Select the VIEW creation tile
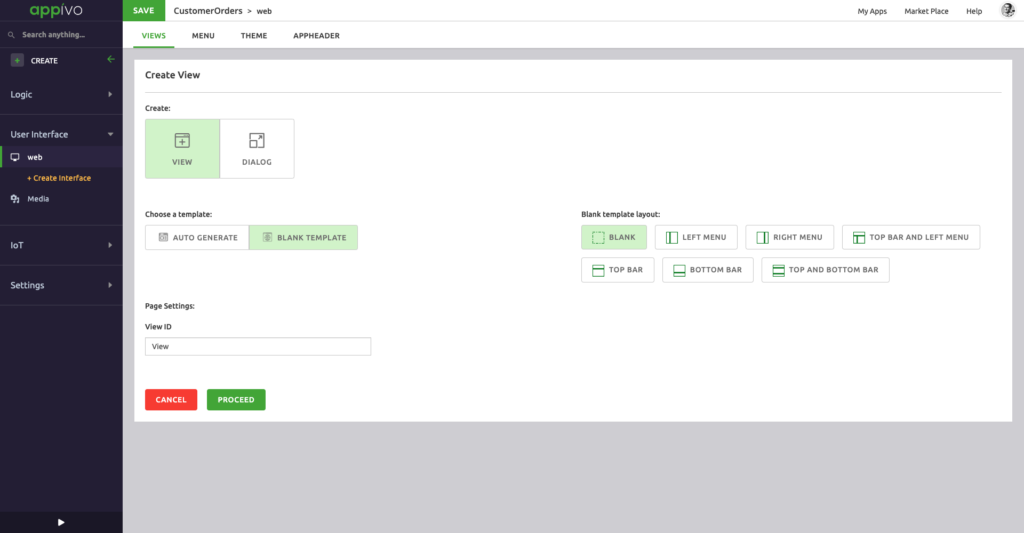Screen dimensions: 1024x533 tap(182, 149)
